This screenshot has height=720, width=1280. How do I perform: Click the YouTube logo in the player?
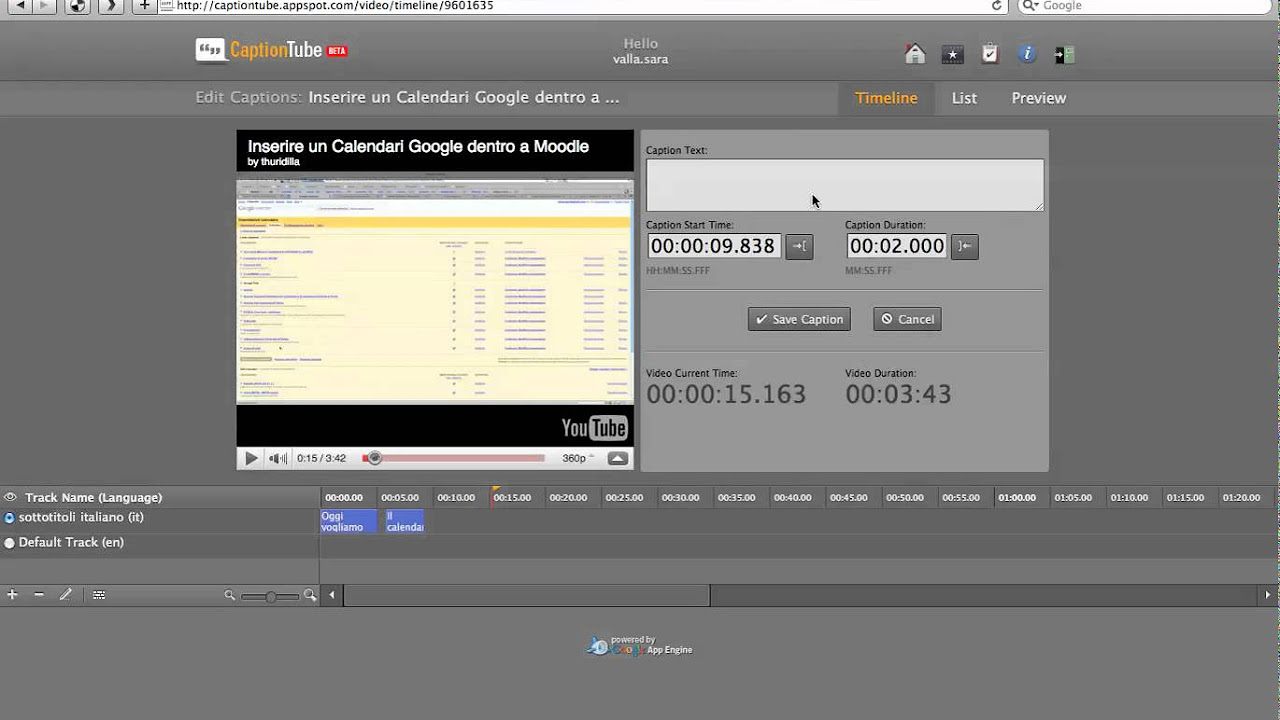(594, 428)
